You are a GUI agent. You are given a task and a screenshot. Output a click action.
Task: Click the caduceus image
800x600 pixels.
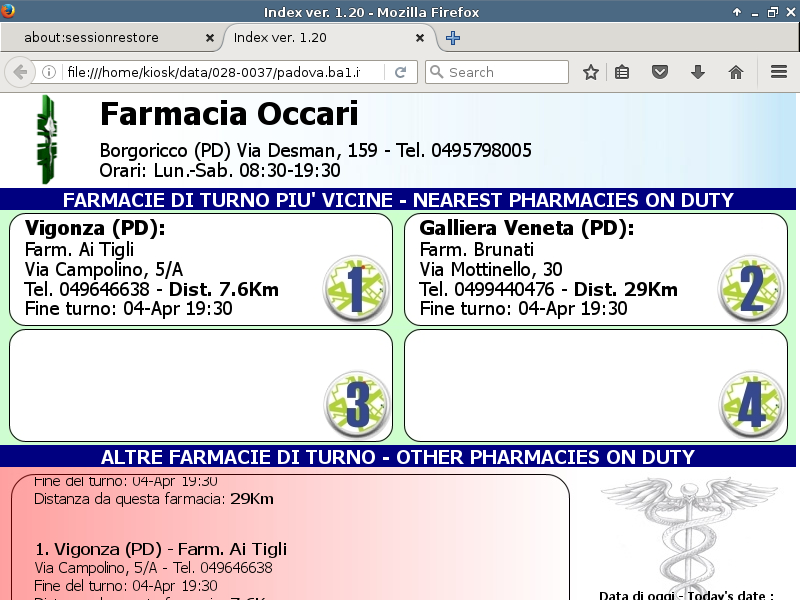tap(686, 530)
